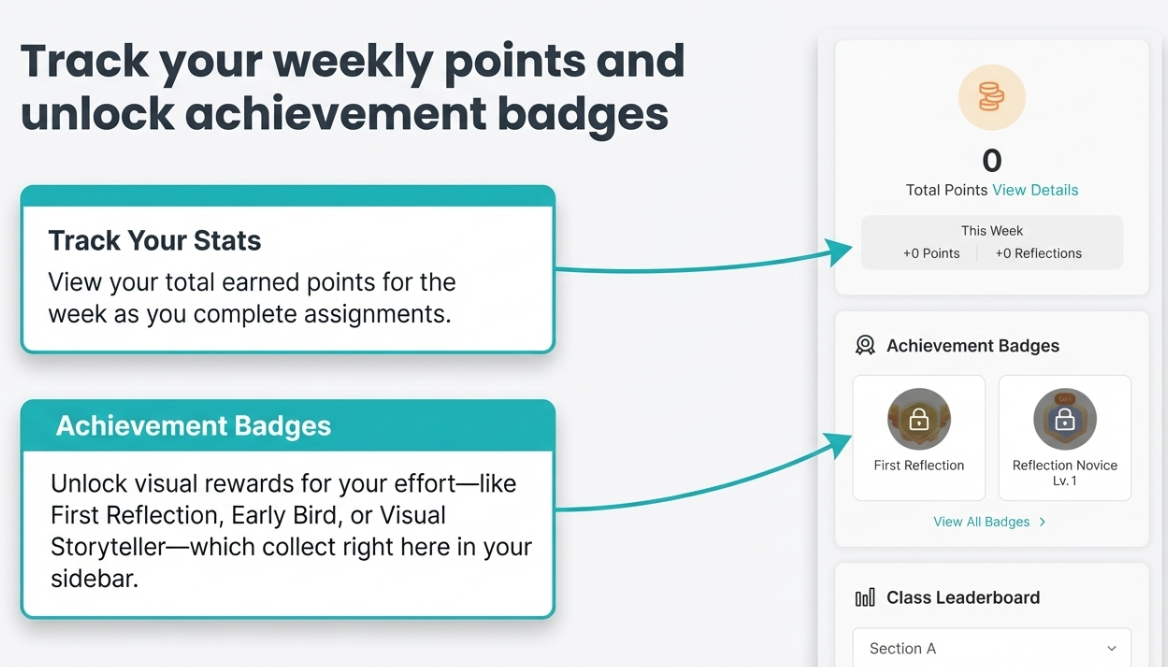1168x667 pixels.
Task: Select the +0 Reflections weekly stat
Action: 1038,254
